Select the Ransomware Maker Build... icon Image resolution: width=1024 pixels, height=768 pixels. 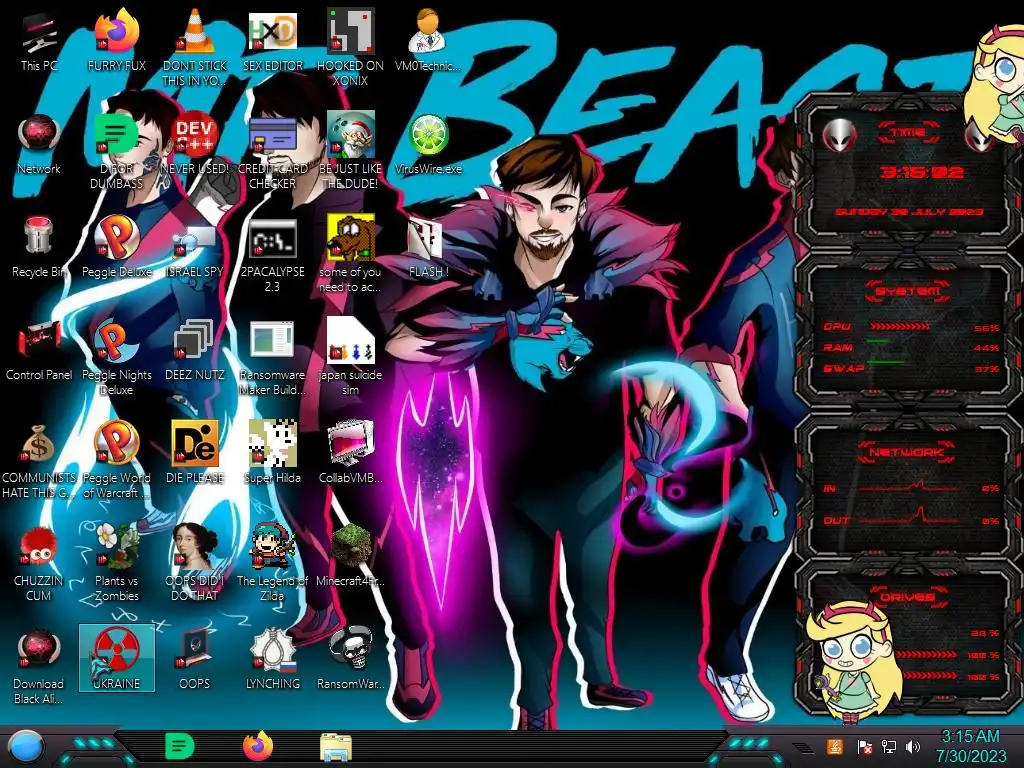pyautogui.click(x=273, y=358)
